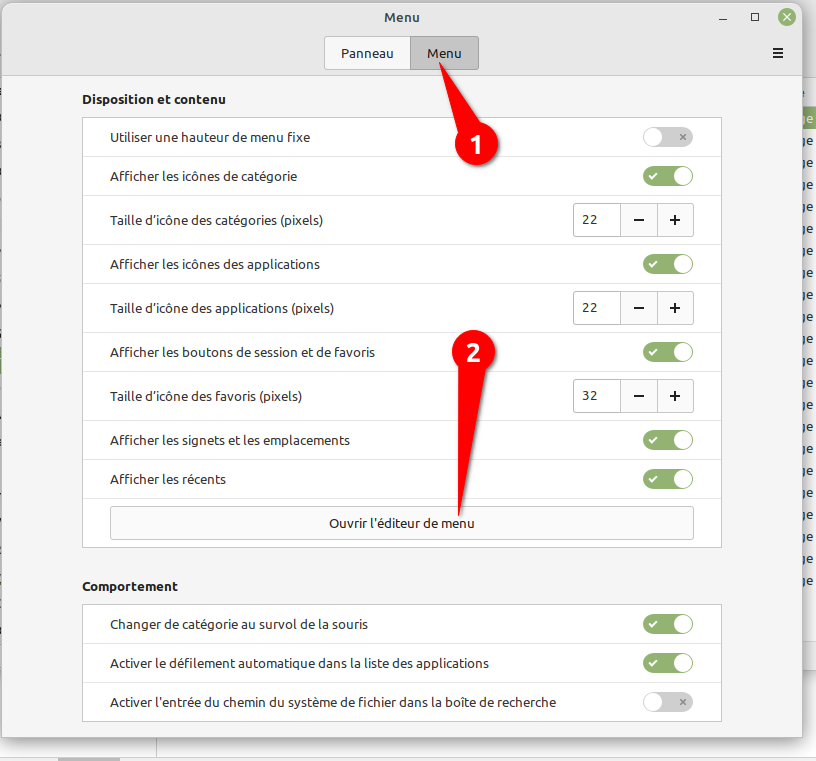This screenshot has width=816, height=761.
Task: Increase favorites icon size with plus
Action: (x=675, y=396)
